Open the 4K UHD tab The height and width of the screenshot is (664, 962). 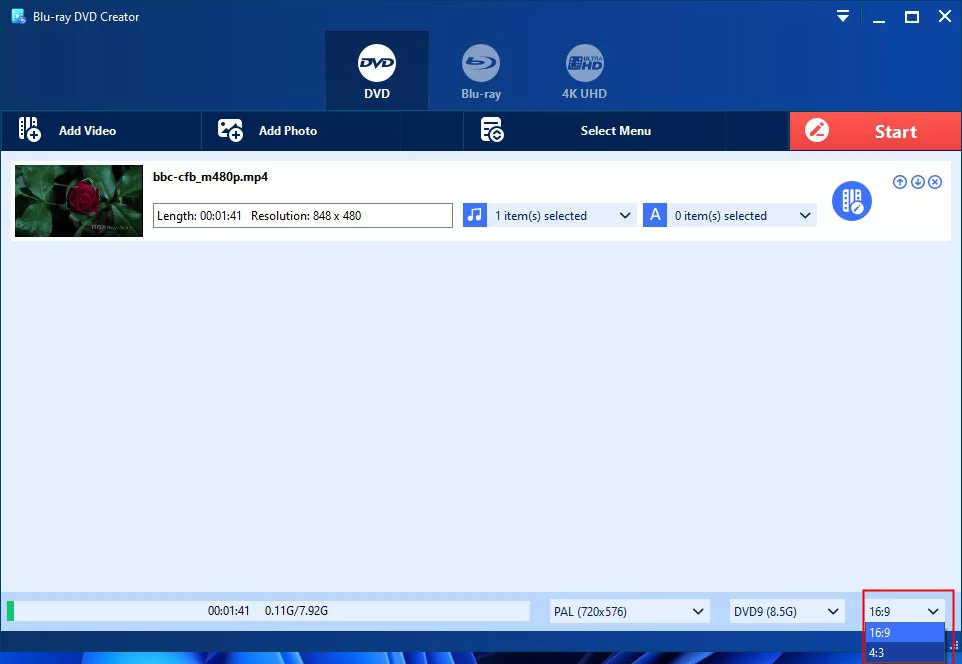coord(584,71)
